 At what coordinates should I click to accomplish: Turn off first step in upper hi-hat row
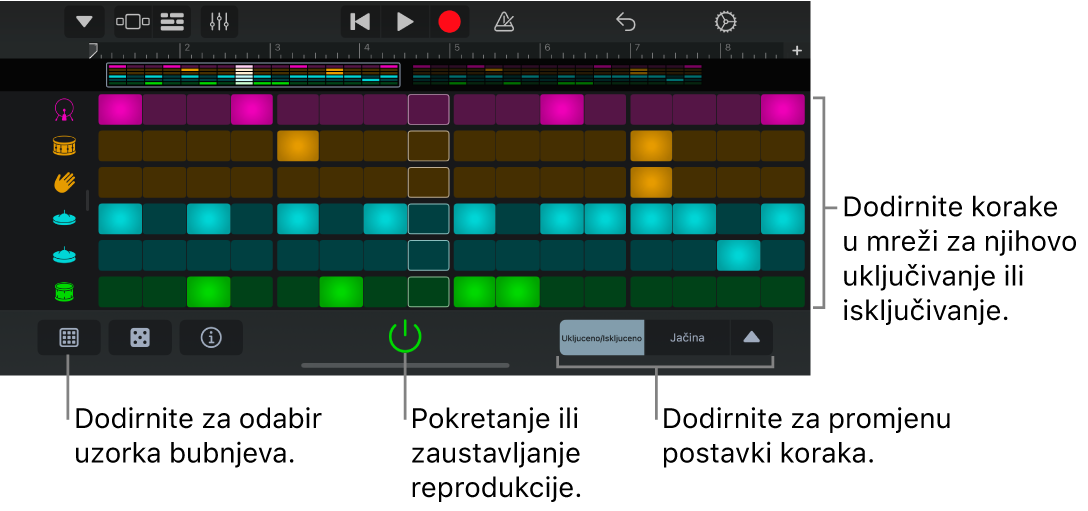120,218
